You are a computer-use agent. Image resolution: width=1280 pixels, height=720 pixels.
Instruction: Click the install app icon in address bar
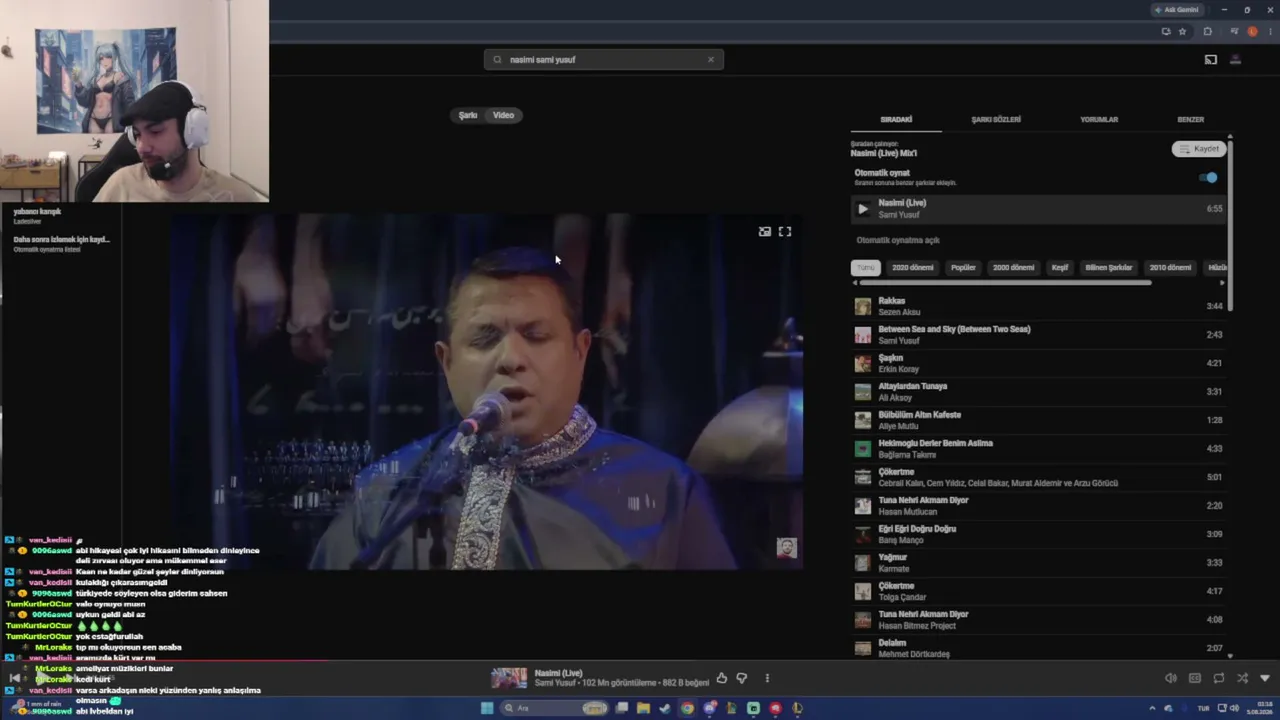[1165, 31]
